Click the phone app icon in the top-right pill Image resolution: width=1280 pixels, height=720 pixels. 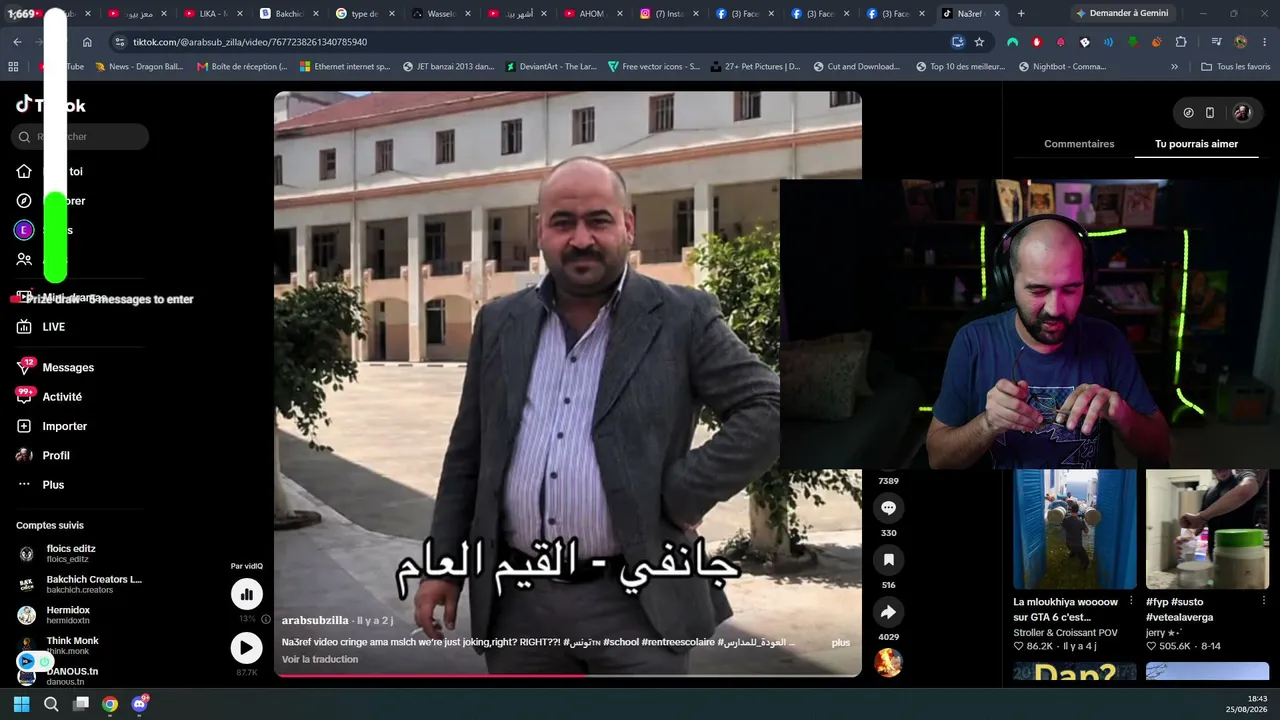(x=1210, y=113)
